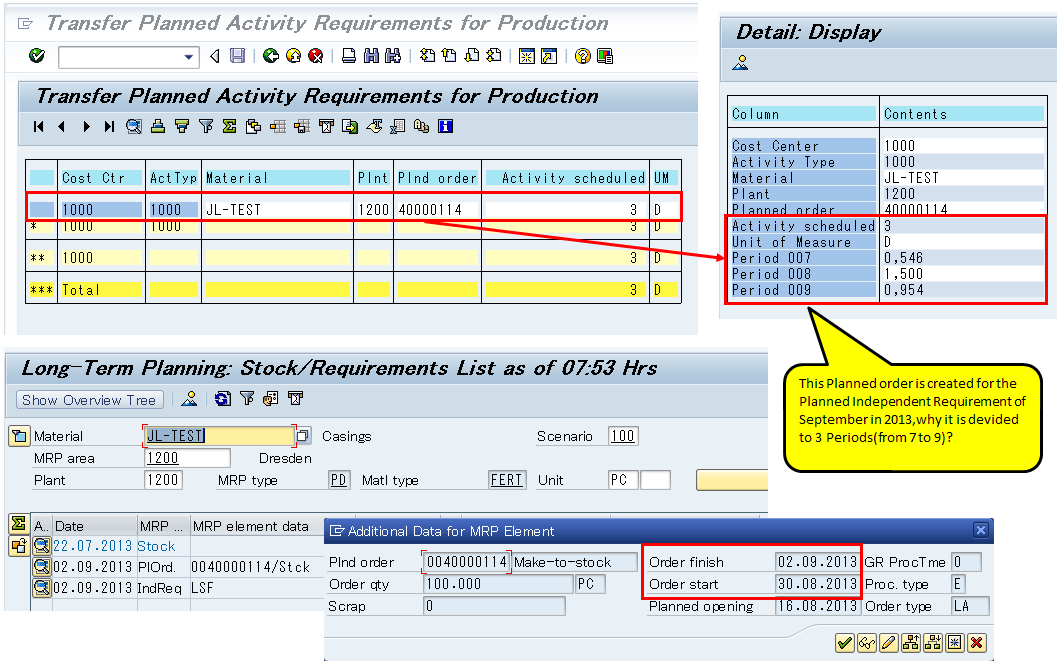
Task: Click the Subtotals icon in list toolbar
Action: pyautogui.click(x=254, y=126)
